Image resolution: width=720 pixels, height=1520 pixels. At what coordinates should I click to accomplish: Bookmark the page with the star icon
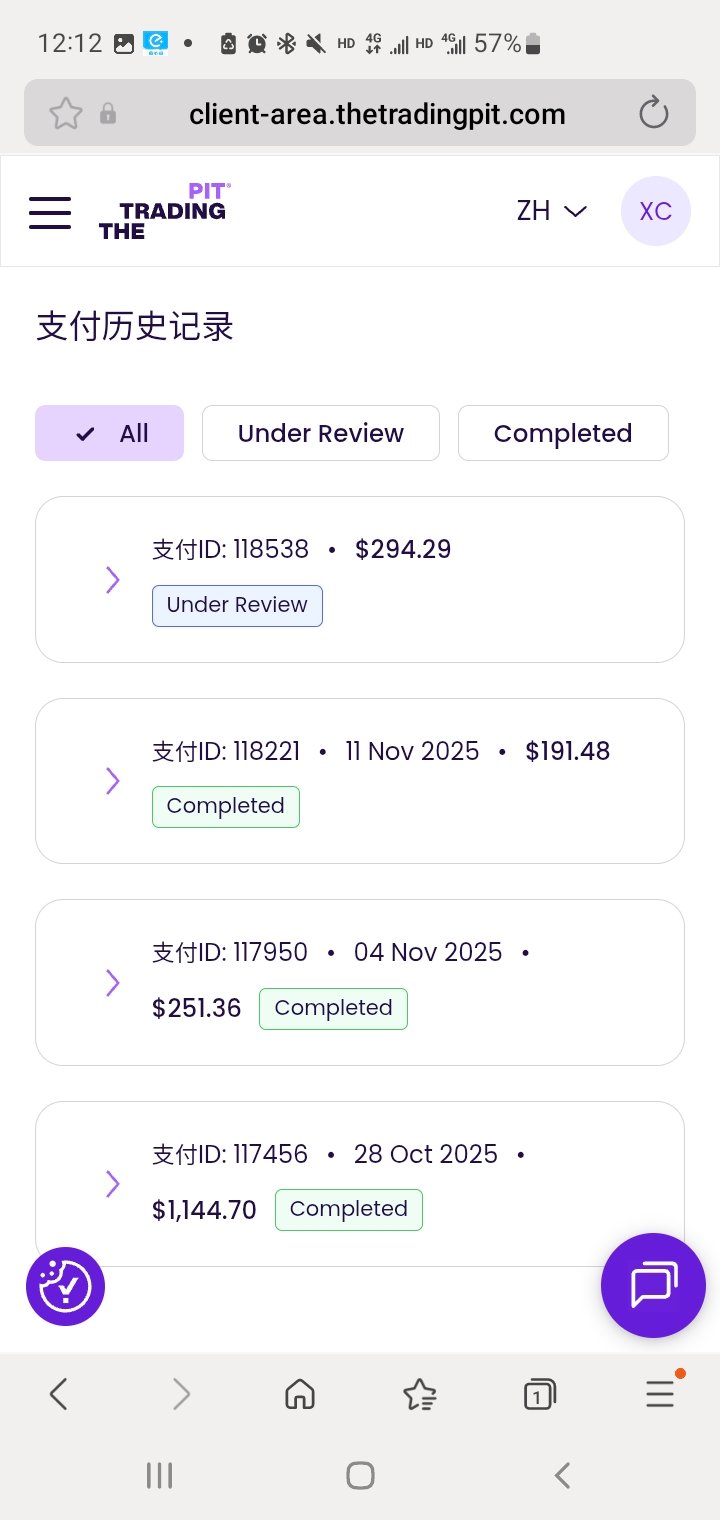coord(66,113)
